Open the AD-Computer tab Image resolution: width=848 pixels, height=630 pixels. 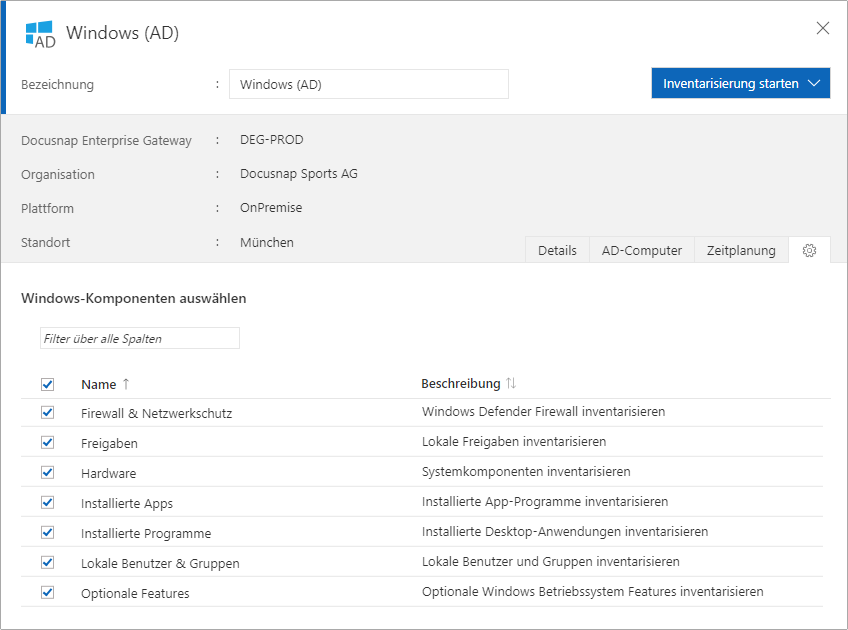(641, 250)
